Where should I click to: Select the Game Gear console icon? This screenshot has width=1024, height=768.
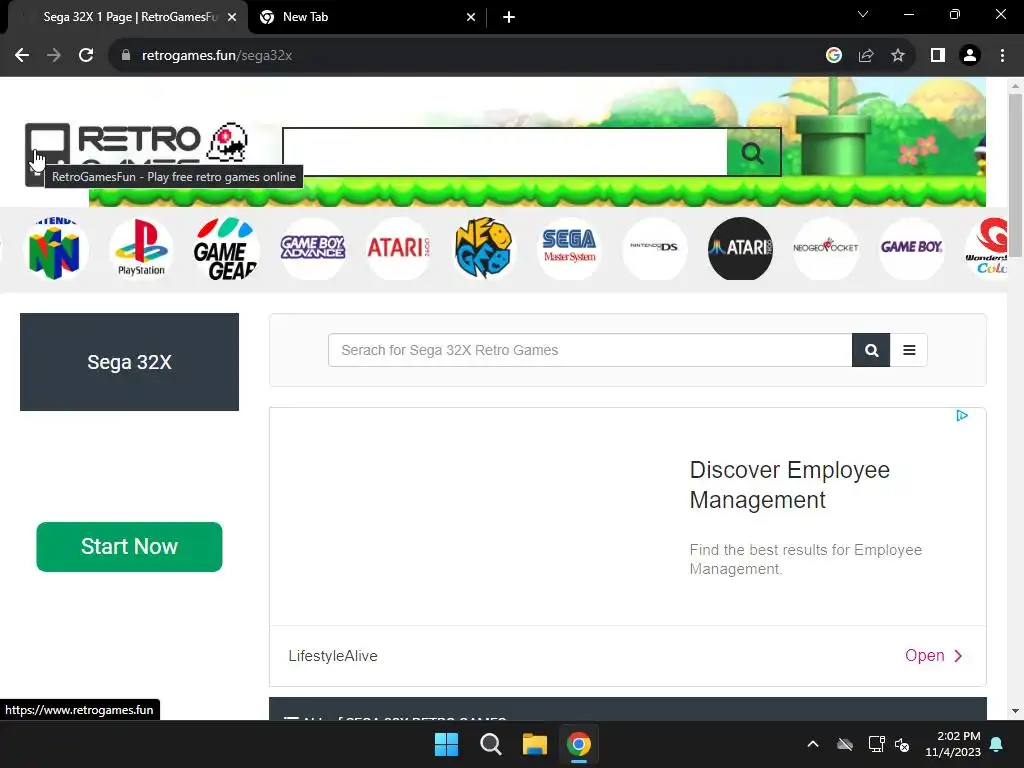click(226, 249)
